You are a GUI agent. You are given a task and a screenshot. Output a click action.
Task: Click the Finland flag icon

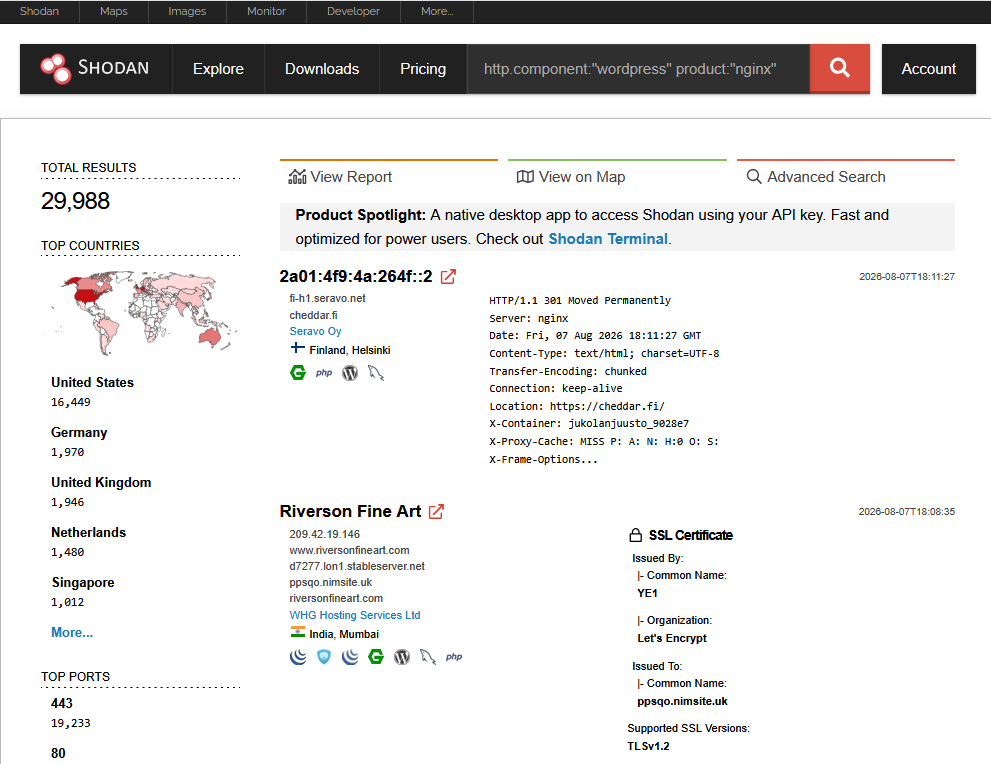pyautogui.click(x=298, y=348)
